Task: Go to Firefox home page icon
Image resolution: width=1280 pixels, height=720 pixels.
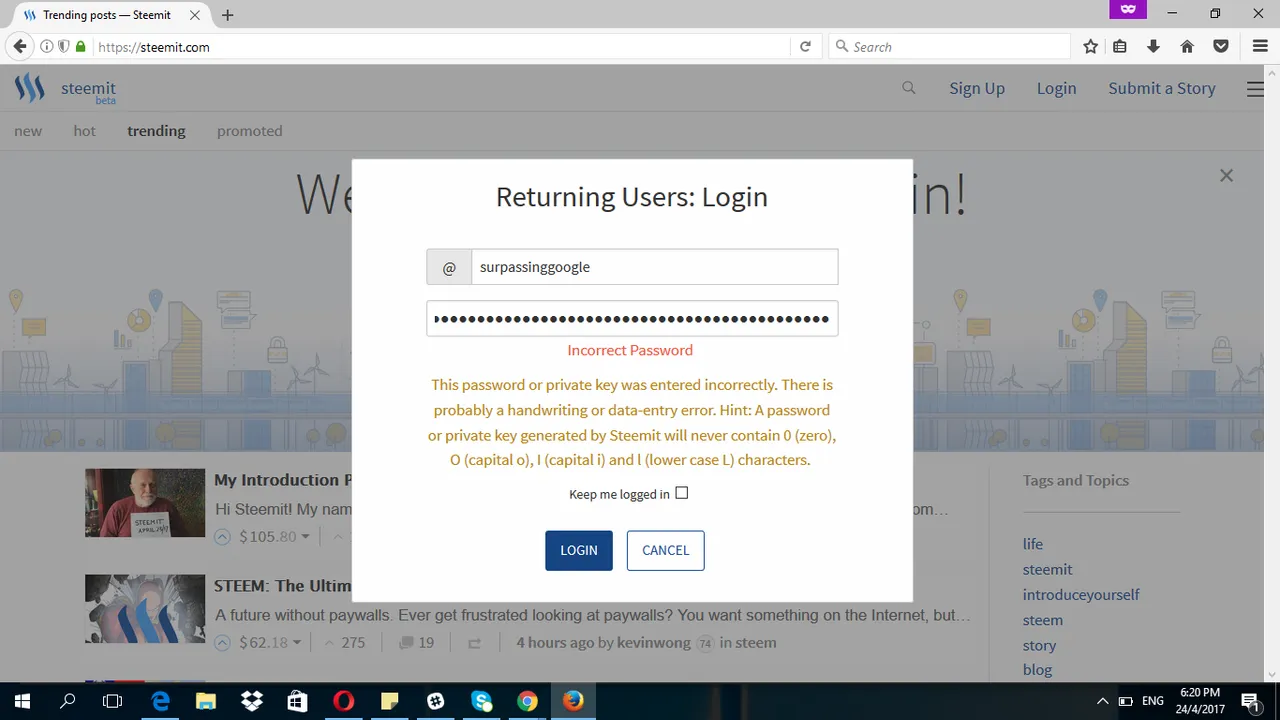Action: point(1187,47)
